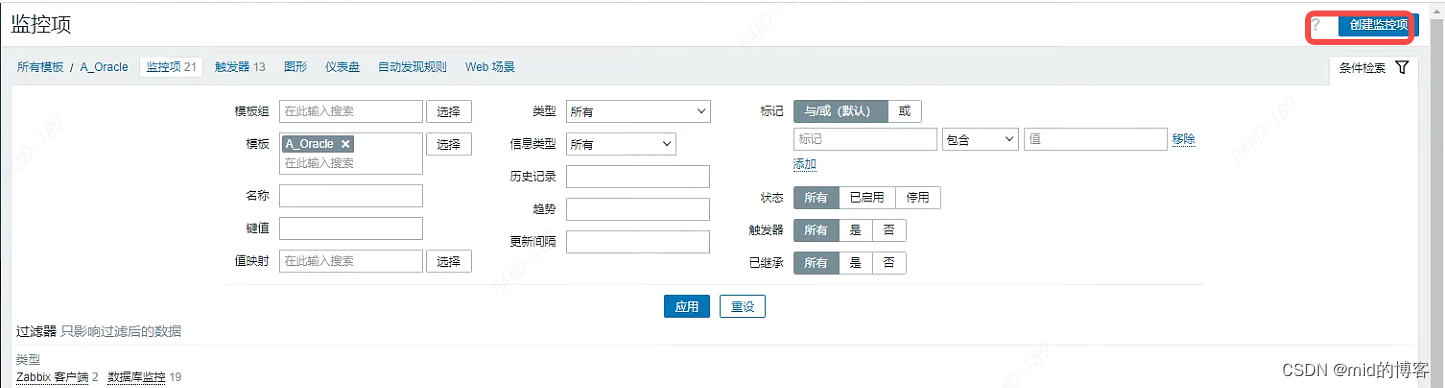
Task: Open the 类型 dropdown
Action: pos(638,112)
